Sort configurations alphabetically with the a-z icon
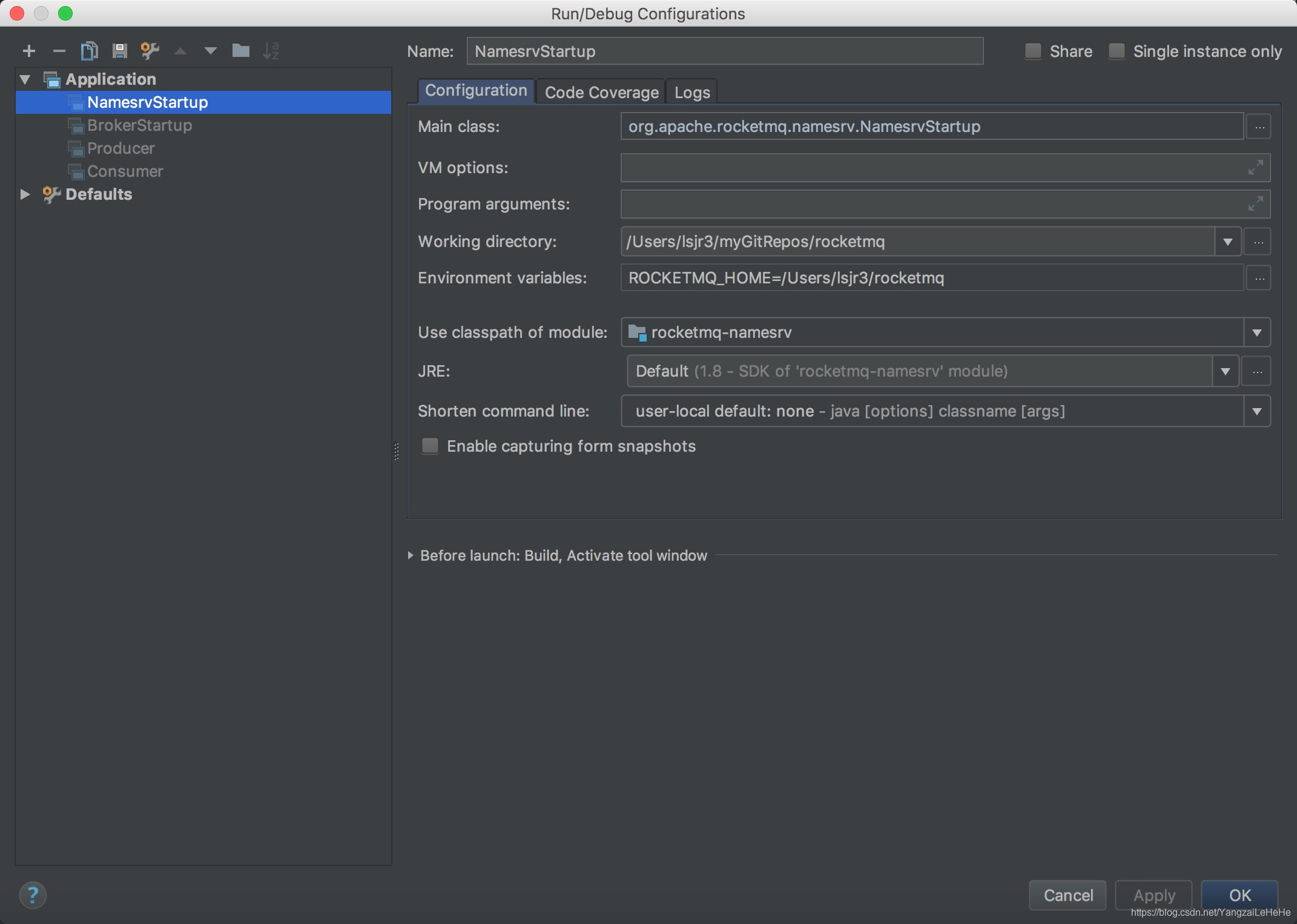The width and height of the screenshot is (1297, 924). 271,51
